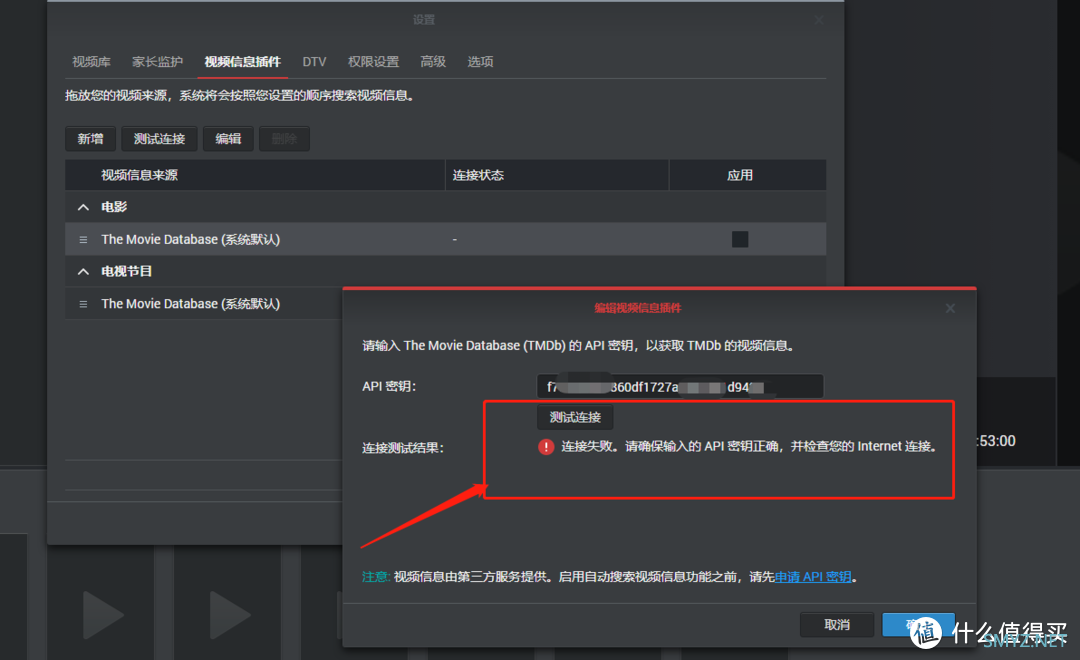The image size is (1080, 660).
Task: Toggle 应用 checkbox for 电影 The Movie Database
Action: click(x=740, y=239)
